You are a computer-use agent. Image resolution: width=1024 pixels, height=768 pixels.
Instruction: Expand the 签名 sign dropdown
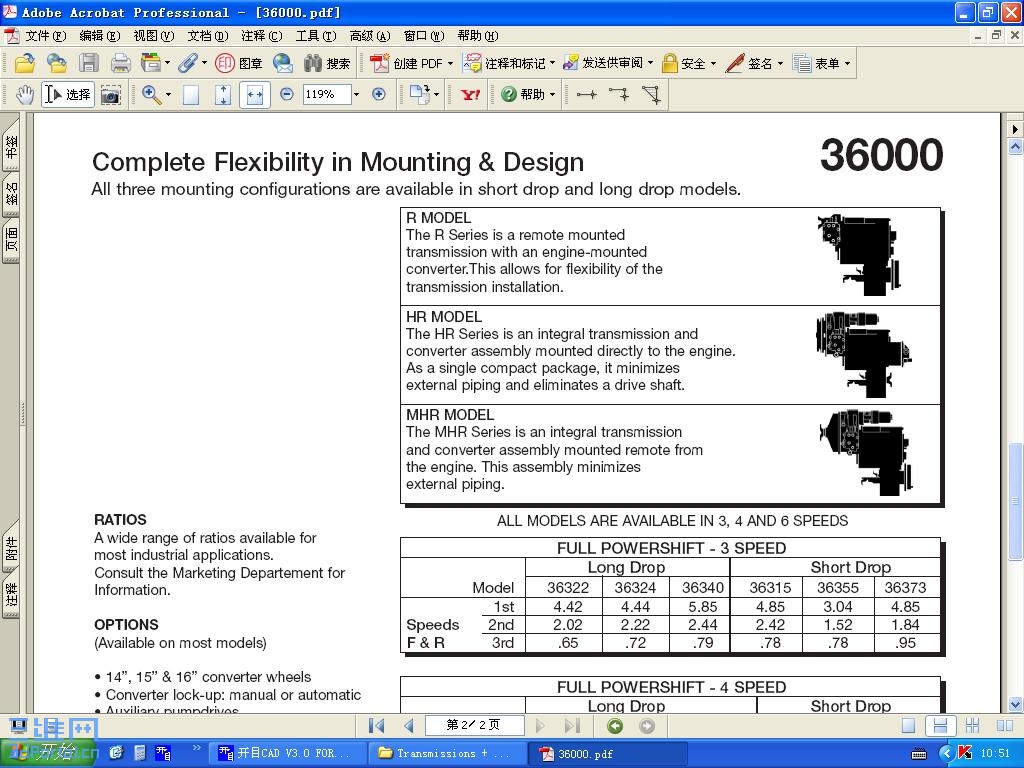[x=780, y=63]
